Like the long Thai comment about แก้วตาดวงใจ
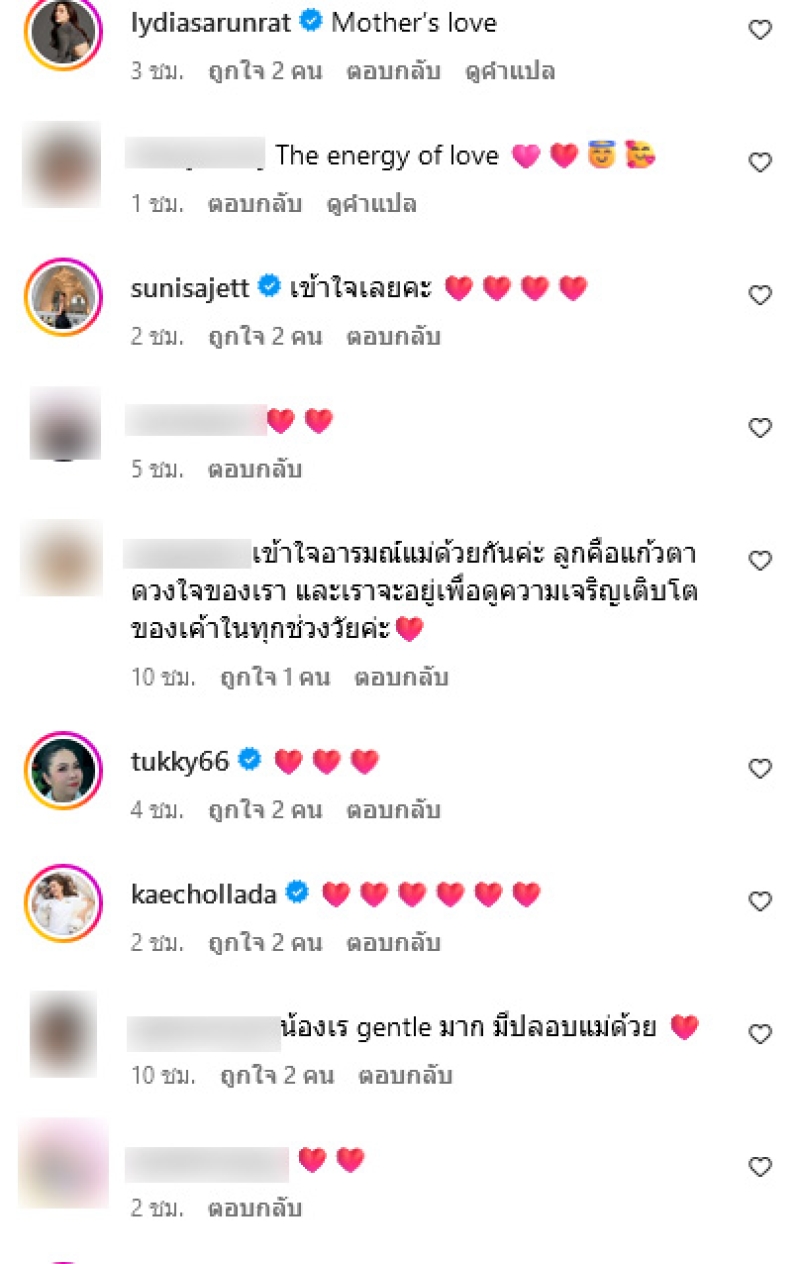 click(x=760, y=561)
